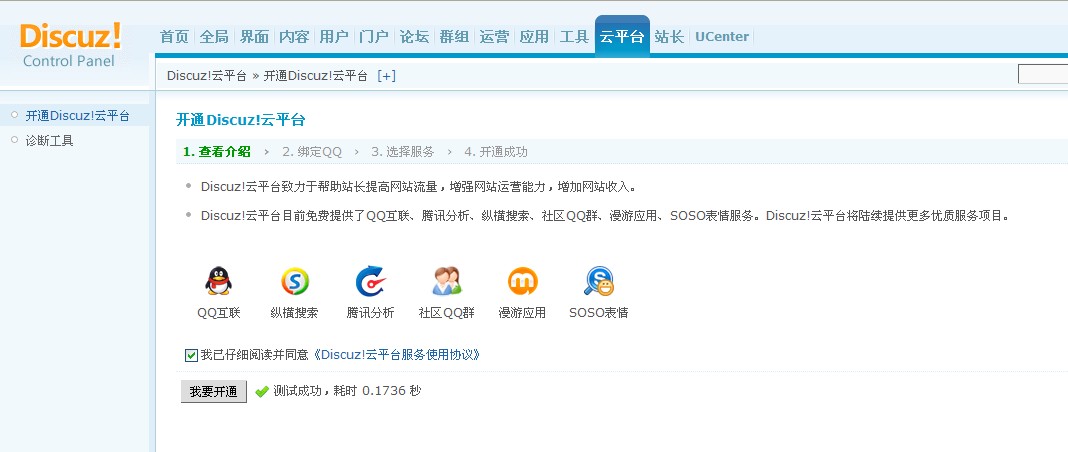Select the 运营 tab
This screenshot has height=452, width=1068.
tap(494, 37)
